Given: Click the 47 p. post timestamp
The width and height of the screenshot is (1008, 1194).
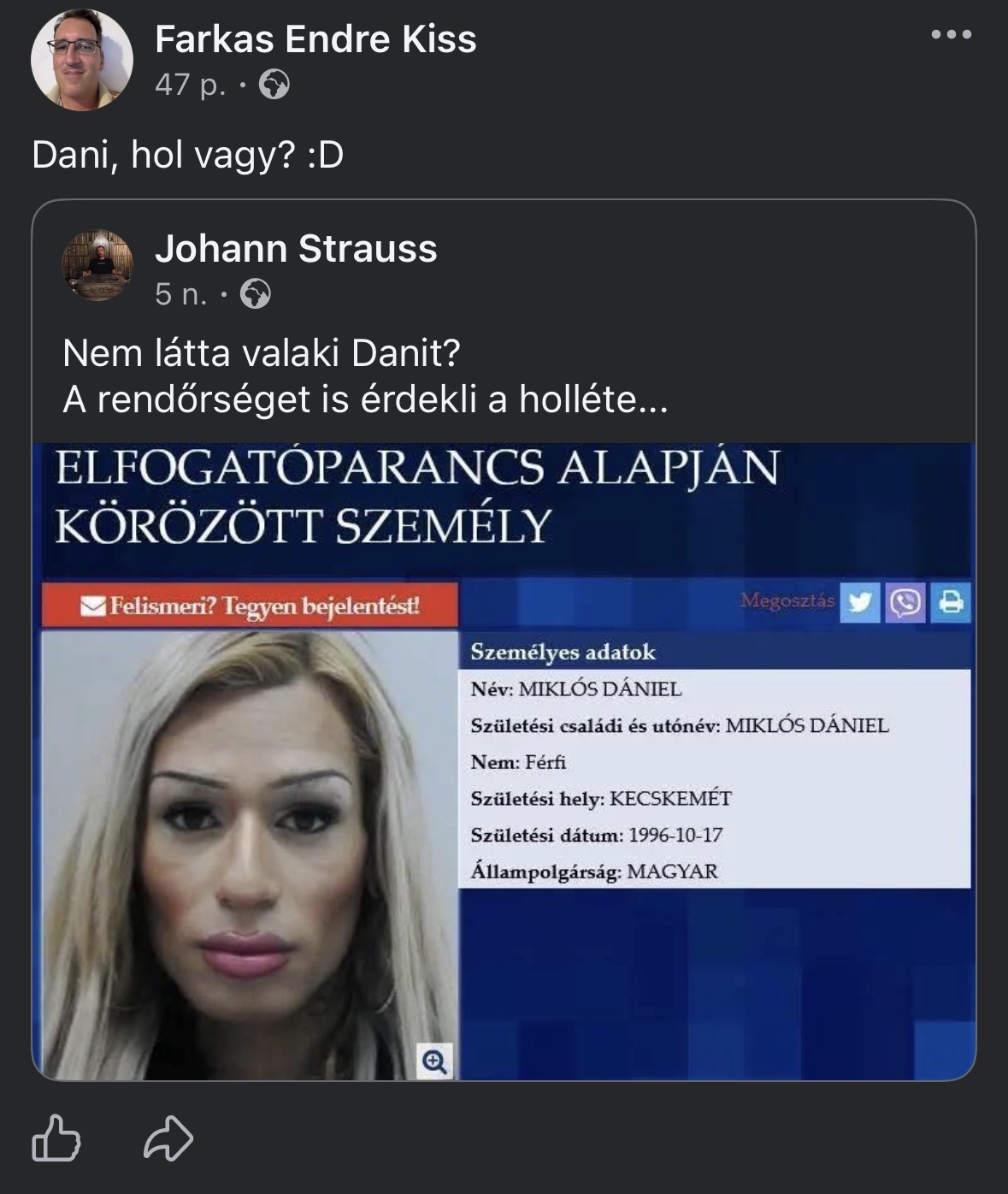Looking at the screenshot, I should click(190, 85).
